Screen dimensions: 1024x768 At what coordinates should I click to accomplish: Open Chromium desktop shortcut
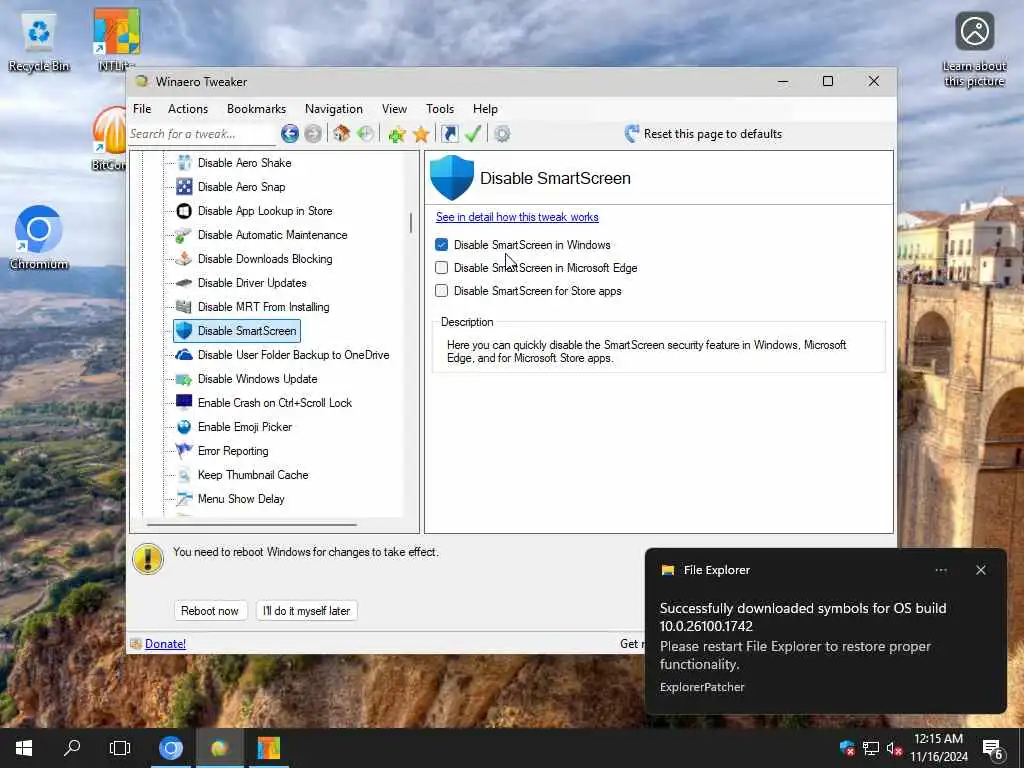click(x=39, y=238)
